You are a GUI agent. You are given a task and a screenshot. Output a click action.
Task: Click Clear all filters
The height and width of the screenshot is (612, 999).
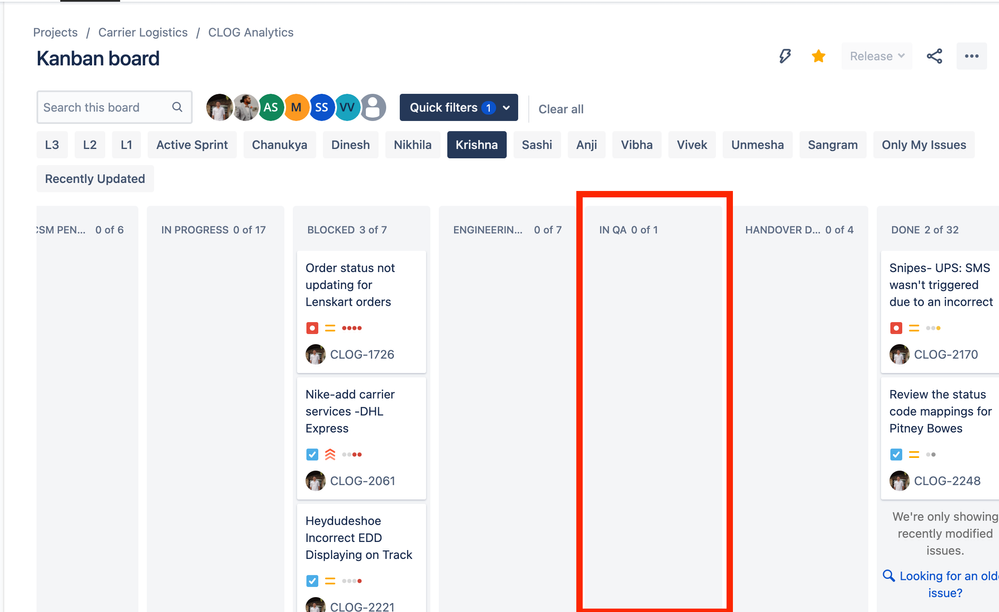561,109
